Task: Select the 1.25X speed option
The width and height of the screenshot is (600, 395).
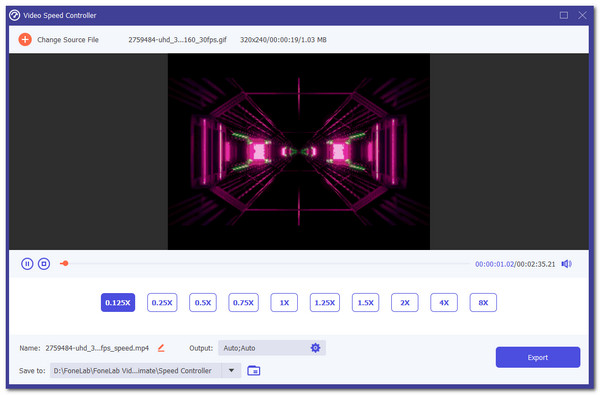Action: click(x=325, y=303)
